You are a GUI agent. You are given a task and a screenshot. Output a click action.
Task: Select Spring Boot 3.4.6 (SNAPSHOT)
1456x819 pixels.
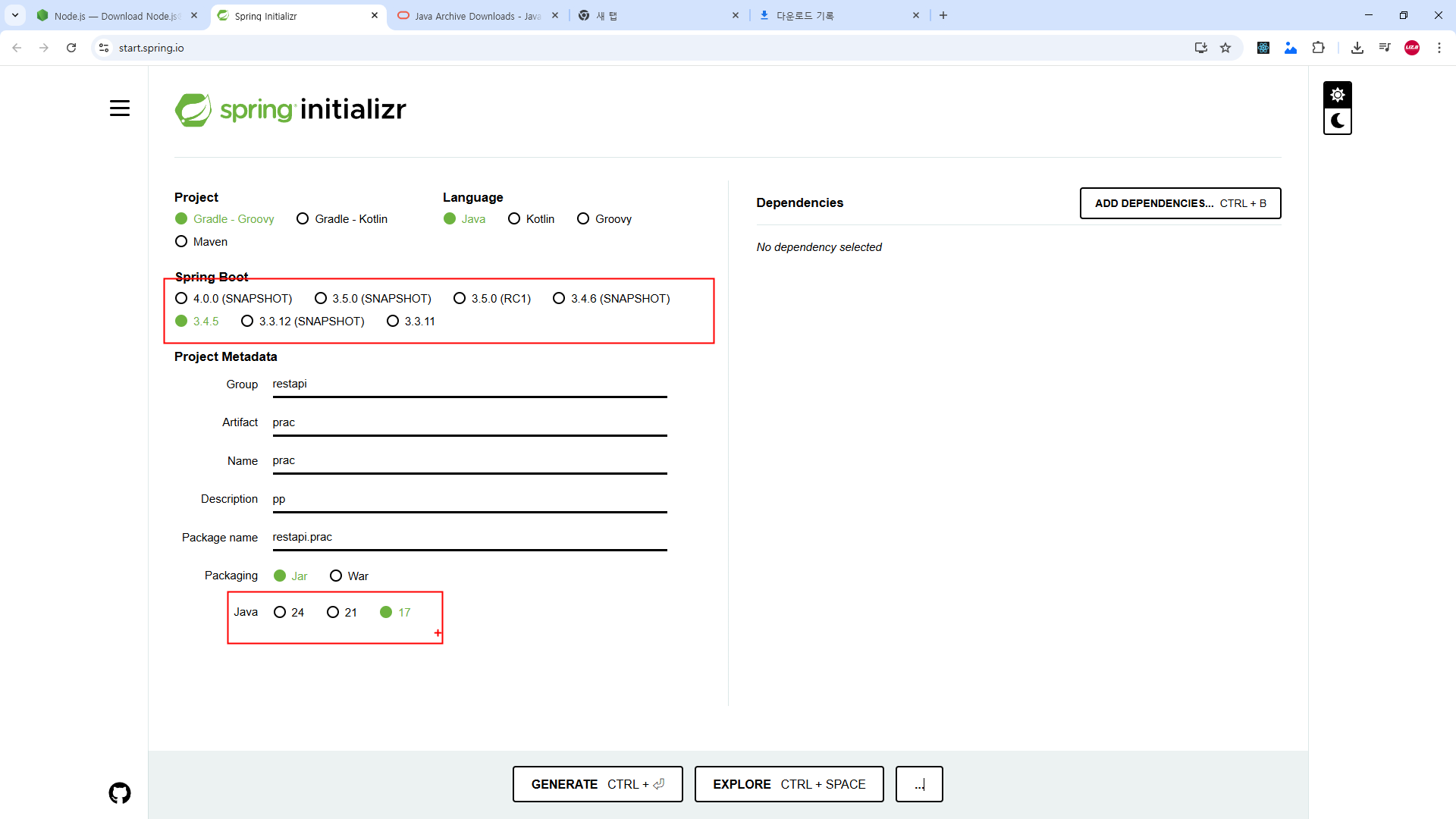coord(611,299)
